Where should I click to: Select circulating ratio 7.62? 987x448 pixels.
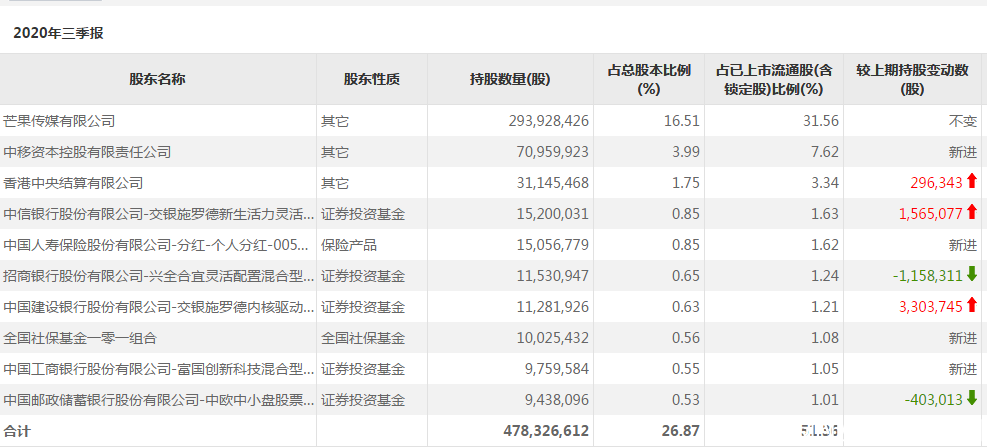826,152
